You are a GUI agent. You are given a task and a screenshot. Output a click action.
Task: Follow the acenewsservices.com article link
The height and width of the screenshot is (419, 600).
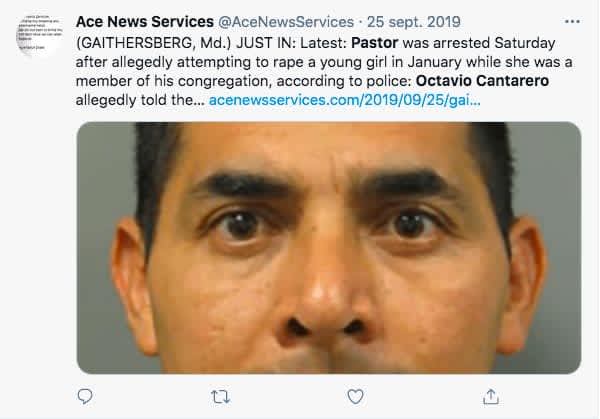(x=344, y=100)
